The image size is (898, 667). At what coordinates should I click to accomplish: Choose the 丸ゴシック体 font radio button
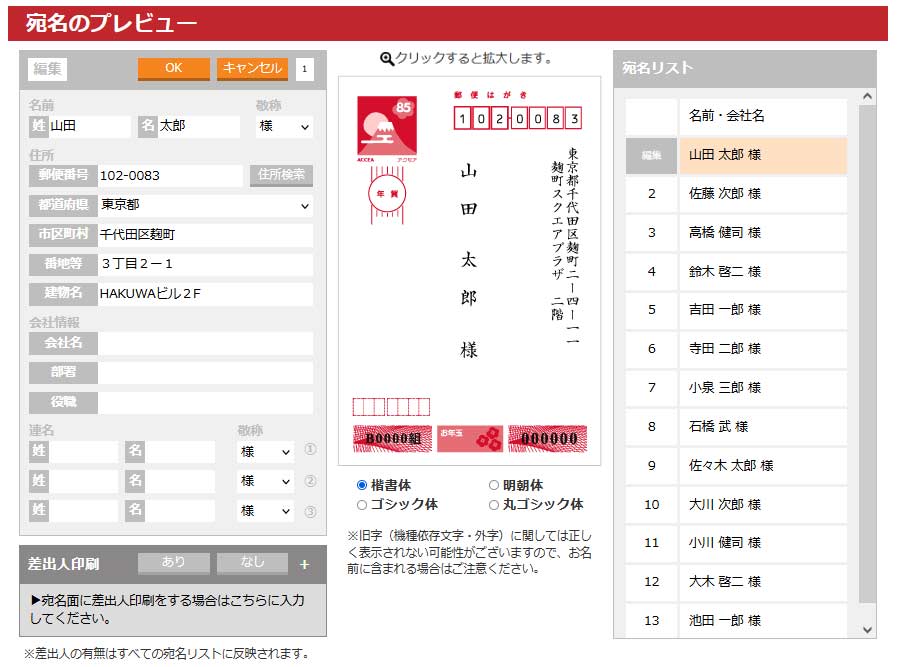[x=494, y=505]
